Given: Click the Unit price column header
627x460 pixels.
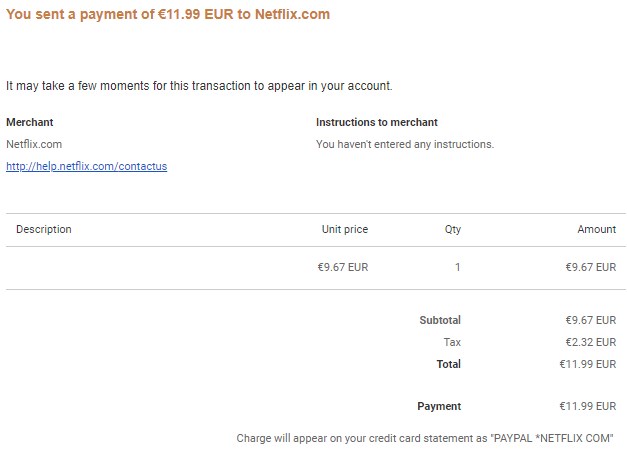Looking at the screenshot, I should tap(345, 229).
